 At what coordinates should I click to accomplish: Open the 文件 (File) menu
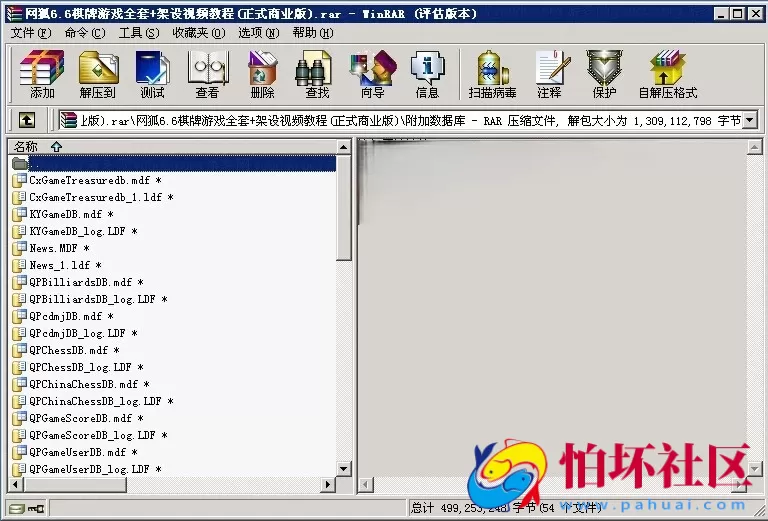click(29, 33)
